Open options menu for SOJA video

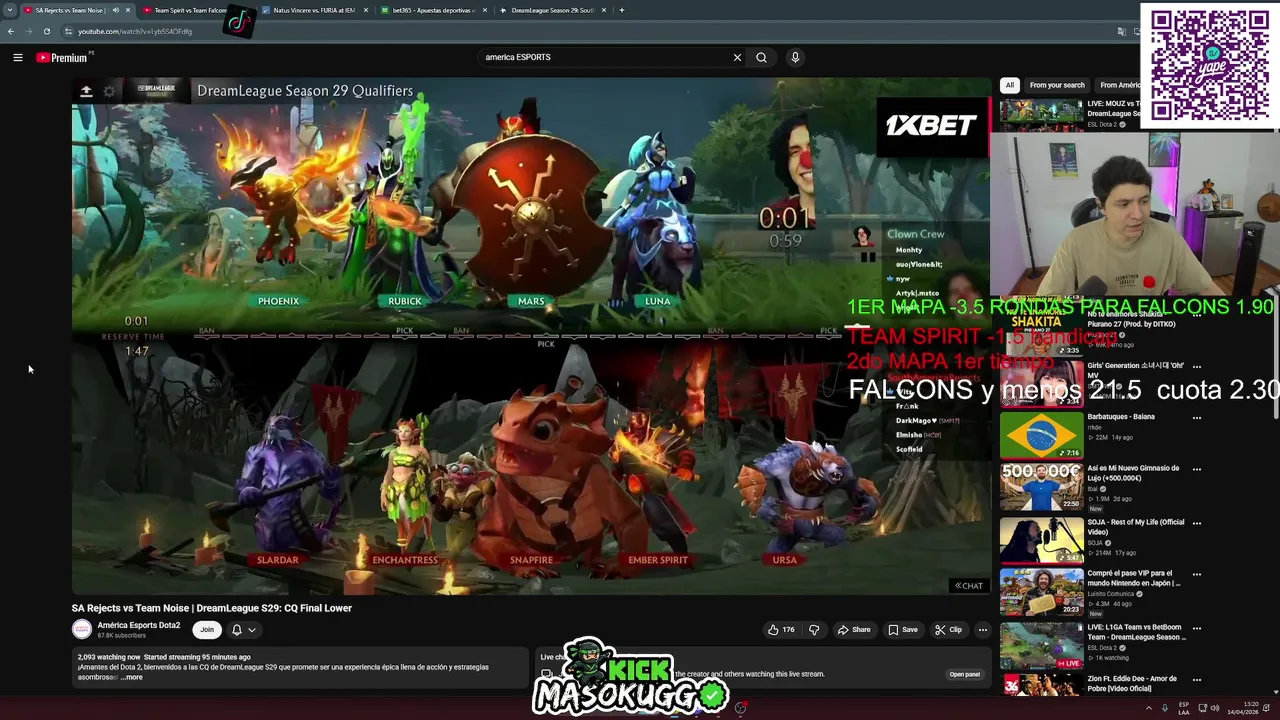pos(1197,523)
